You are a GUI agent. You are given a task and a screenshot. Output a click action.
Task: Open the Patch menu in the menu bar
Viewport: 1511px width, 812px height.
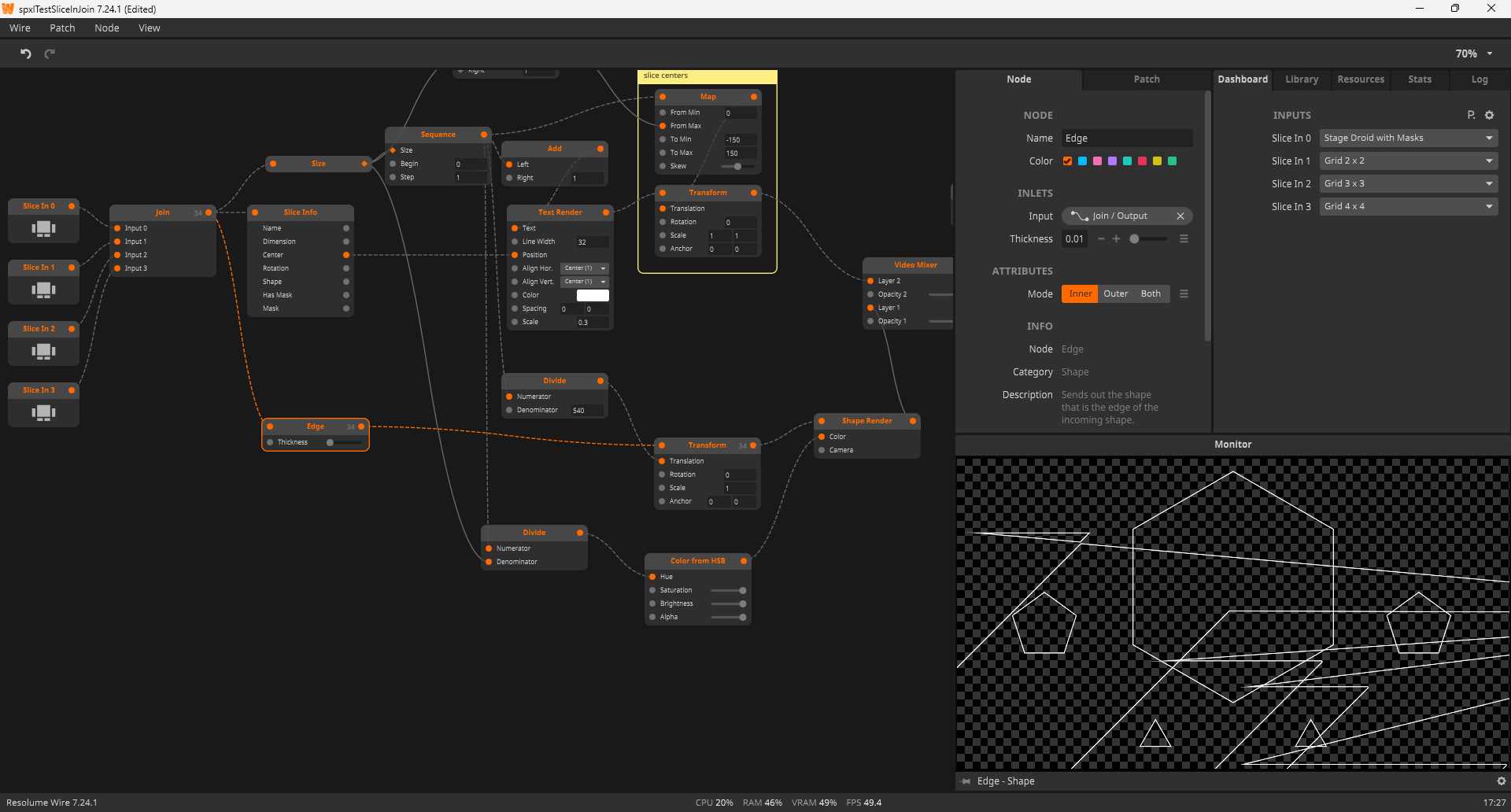point(62,28)
